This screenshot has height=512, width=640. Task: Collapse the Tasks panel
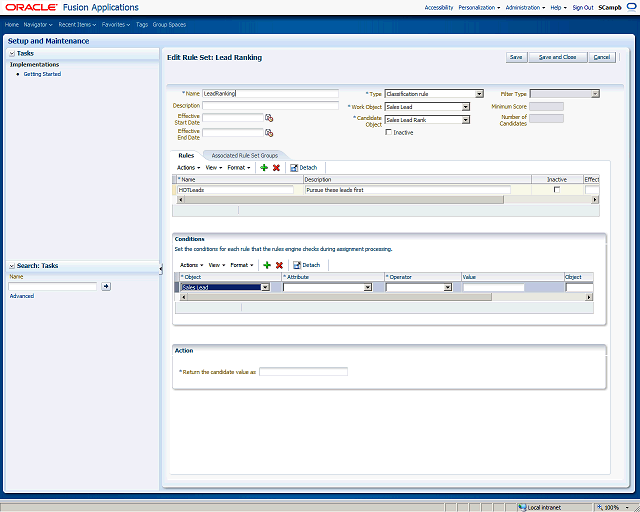coord(12,53)
